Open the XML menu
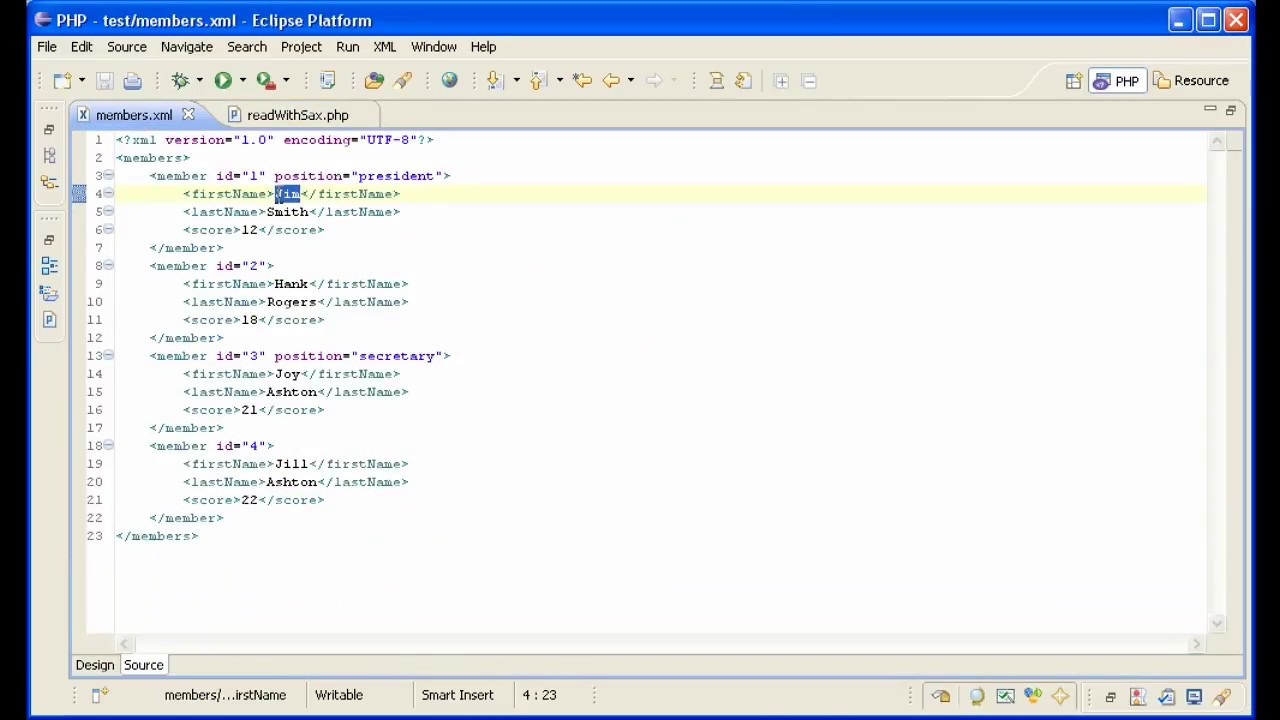This screenshot has height=720, width=1280. coord(385,47)
